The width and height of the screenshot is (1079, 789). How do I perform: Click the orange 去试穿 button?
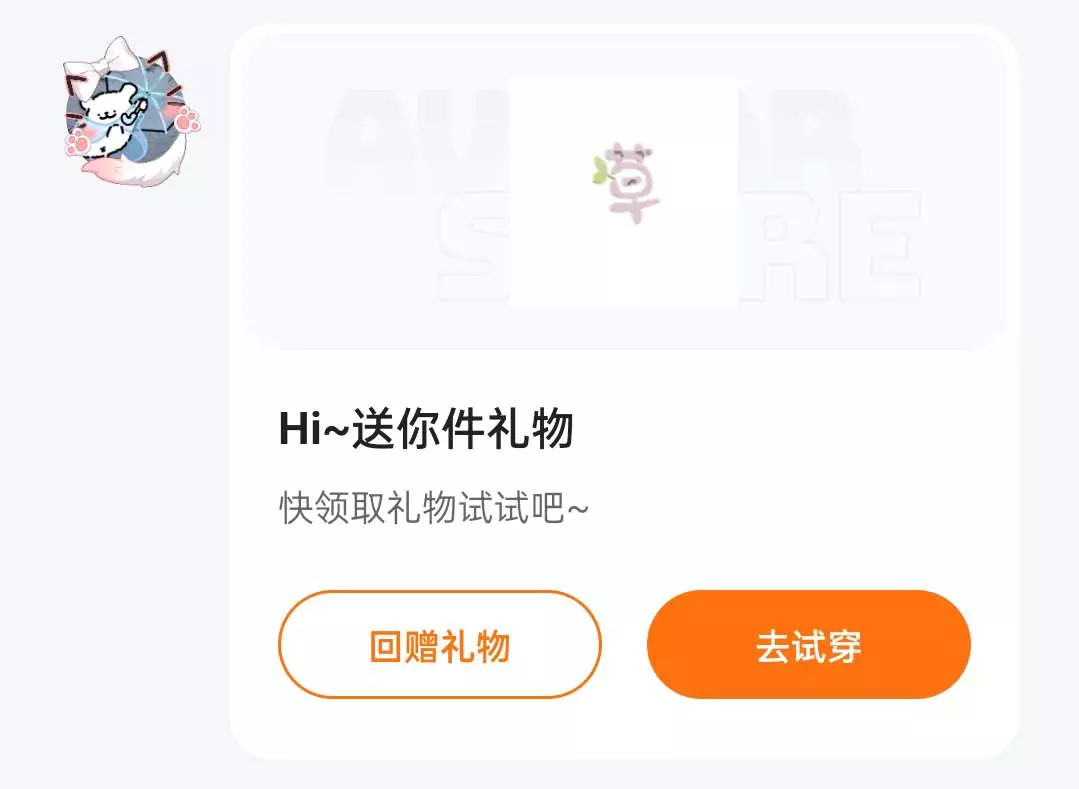809,645
